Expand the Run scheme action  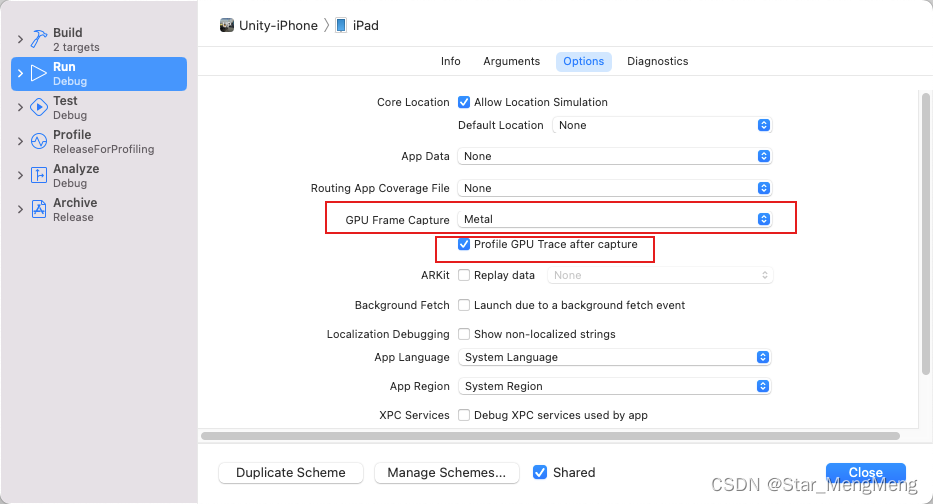[x=20, y=73]
